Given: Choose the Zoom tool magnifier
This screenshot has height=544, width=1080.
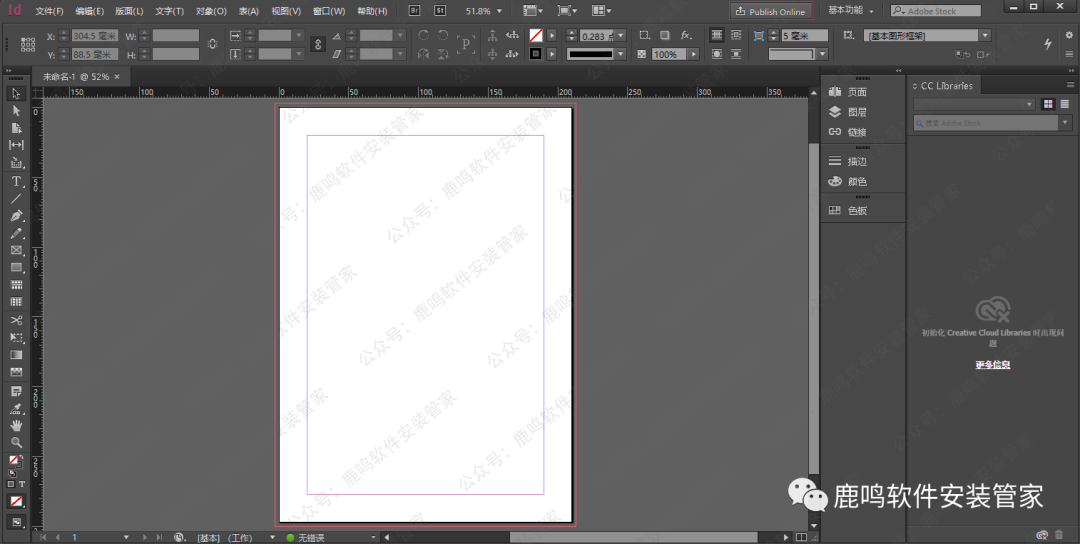Looking at the screenshot, I should pyautogui.click(x=16, y=442).
